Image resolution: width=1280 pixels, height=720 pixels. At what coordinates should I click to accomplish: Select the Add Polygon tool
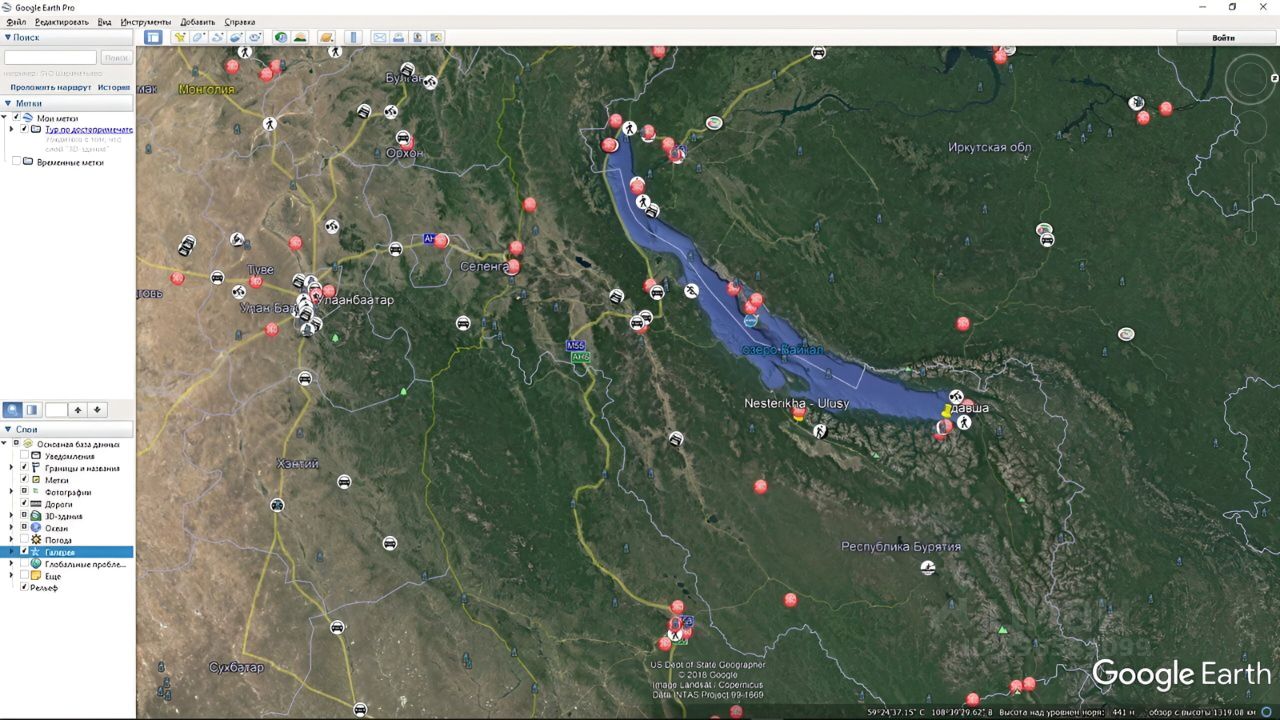coord(198,37)
